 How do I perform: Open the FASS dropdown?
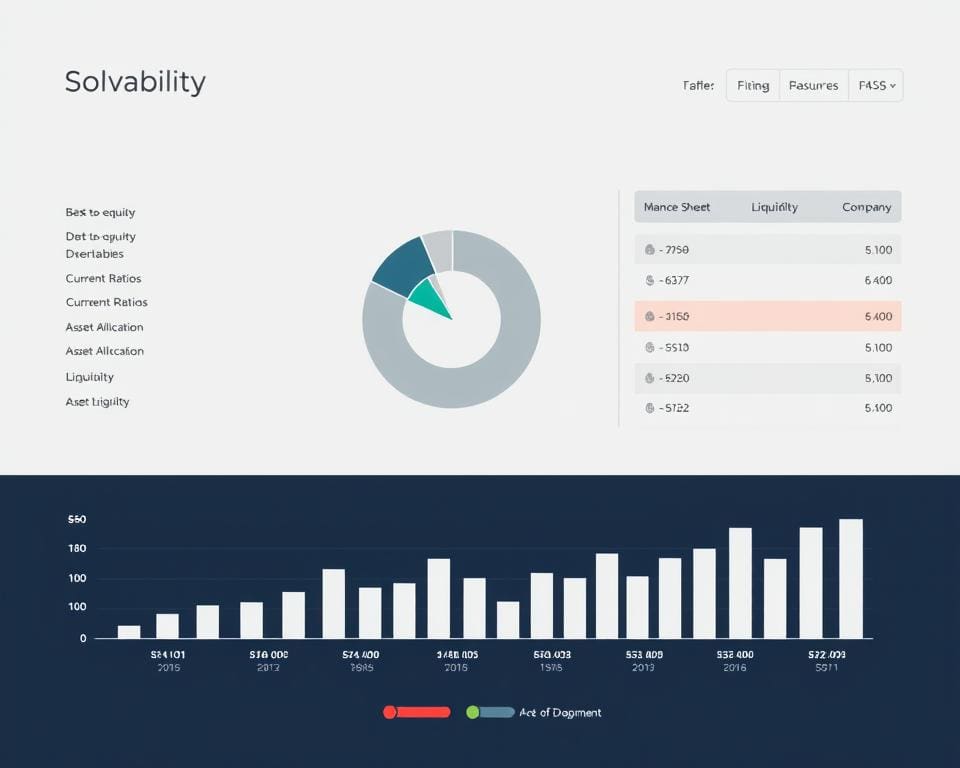[876, 86]
